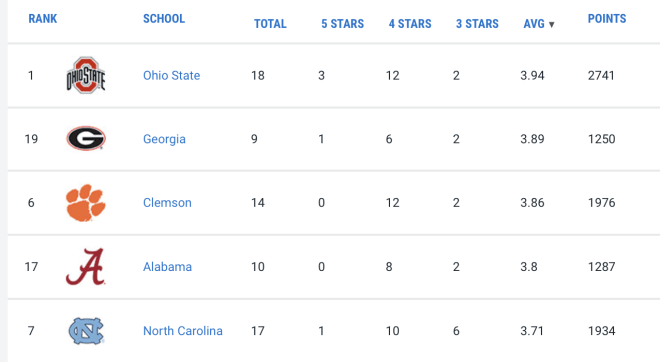
Task: Sort by 3 STARS column header
Action: pyautogui.click(x=477, y=24)
